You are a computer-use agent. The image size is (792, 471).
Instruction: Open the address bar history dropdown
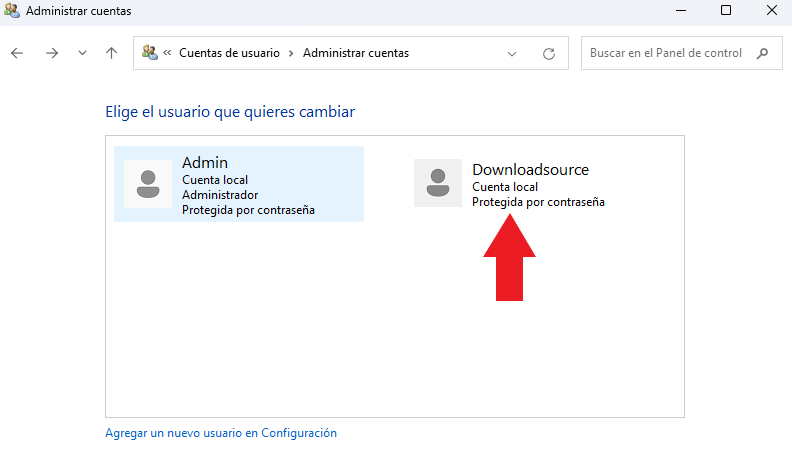[512, 54]
